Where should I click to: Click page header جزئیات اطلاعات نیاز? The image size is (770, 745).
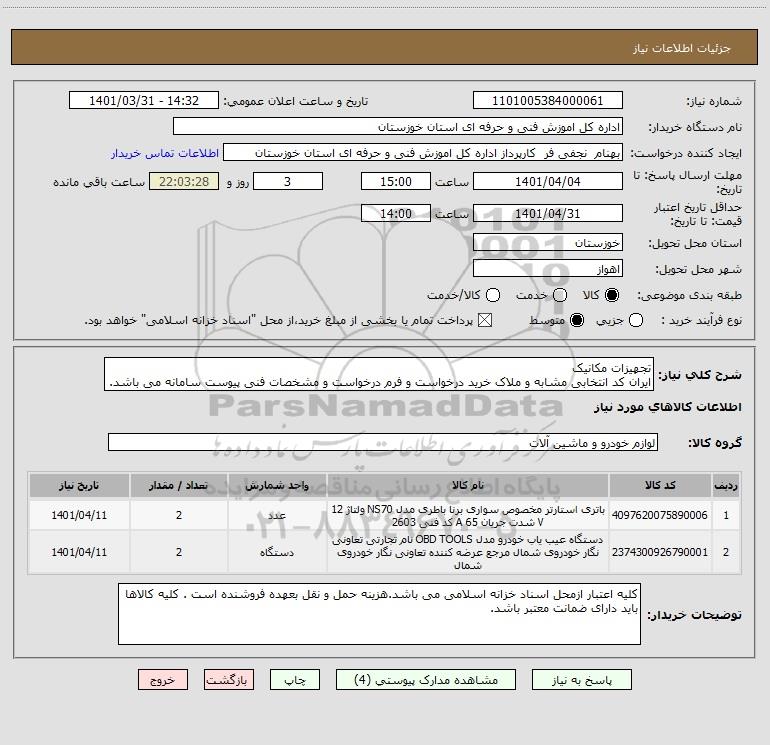pyautogui.click(x=682, y=48)
